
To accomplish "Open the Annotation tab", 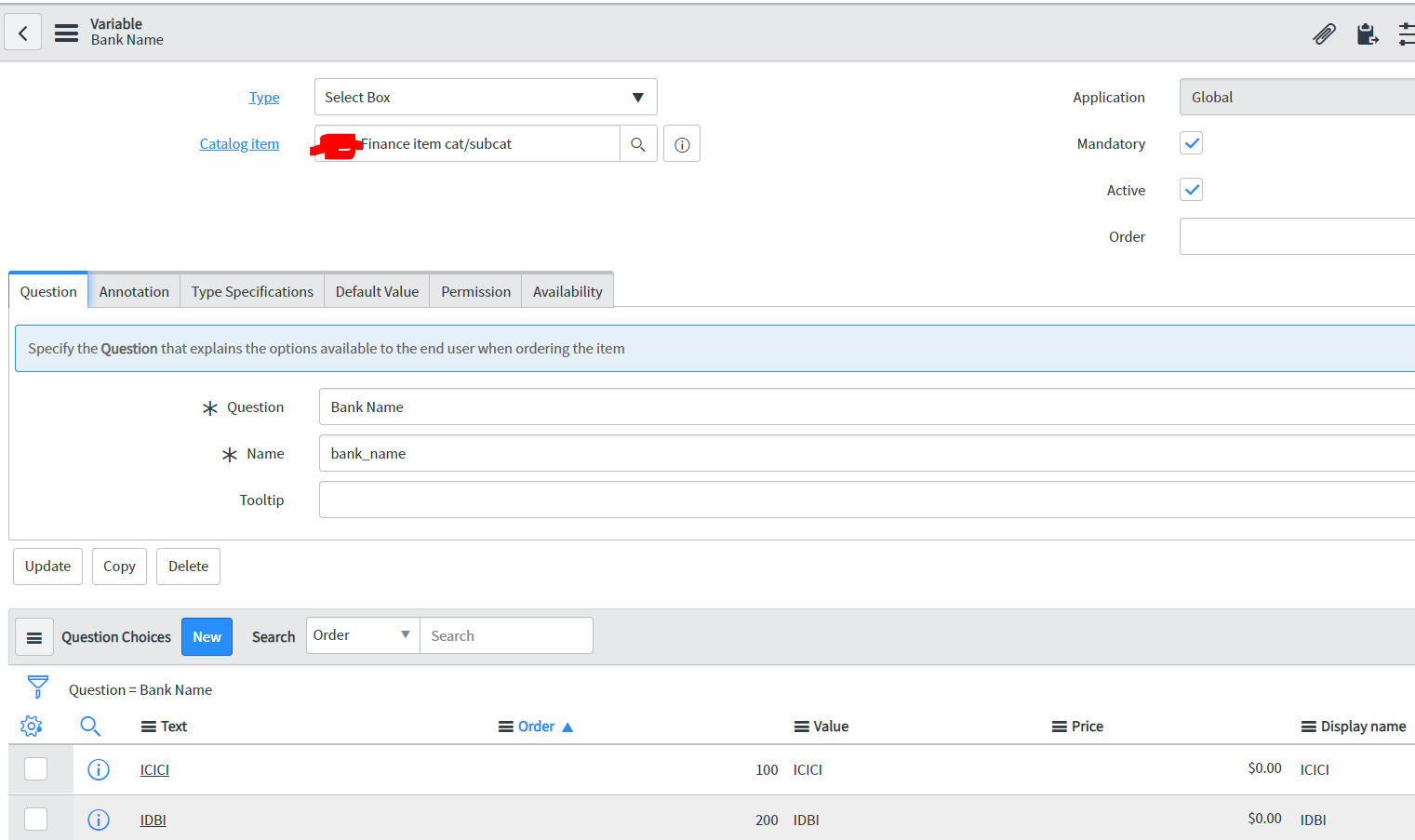I will [133, 290].
